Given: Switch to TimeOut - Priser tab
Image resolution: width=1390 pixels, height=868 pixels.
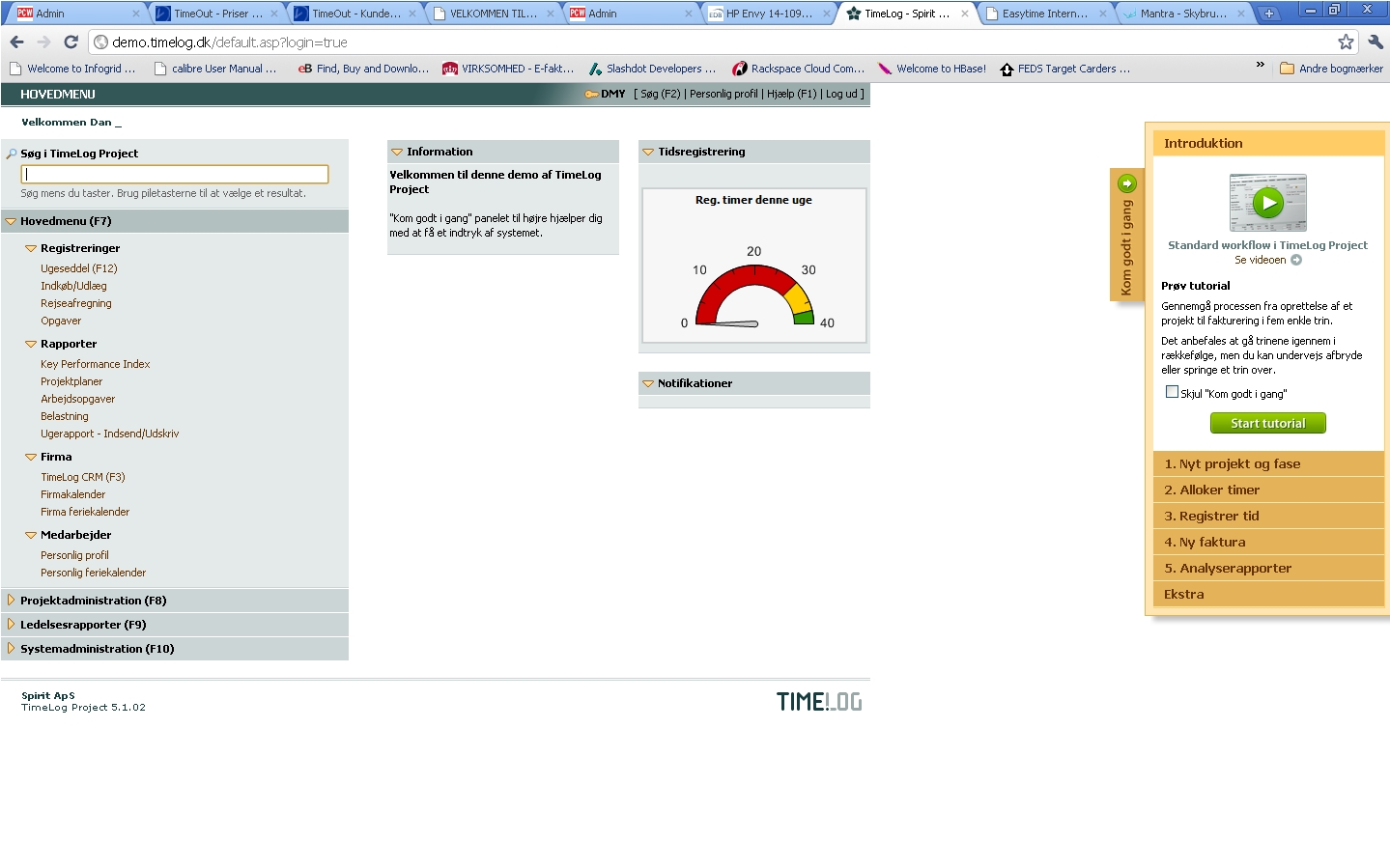Looking at the screenshot, I should point(217,14).
